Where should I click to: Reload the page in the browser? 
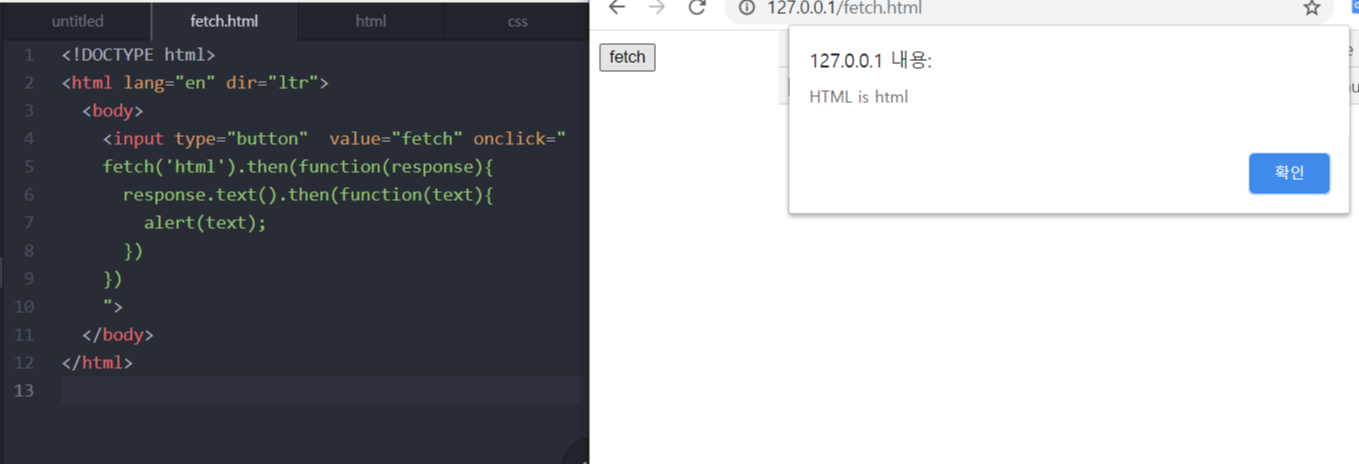tap(697, 8)
